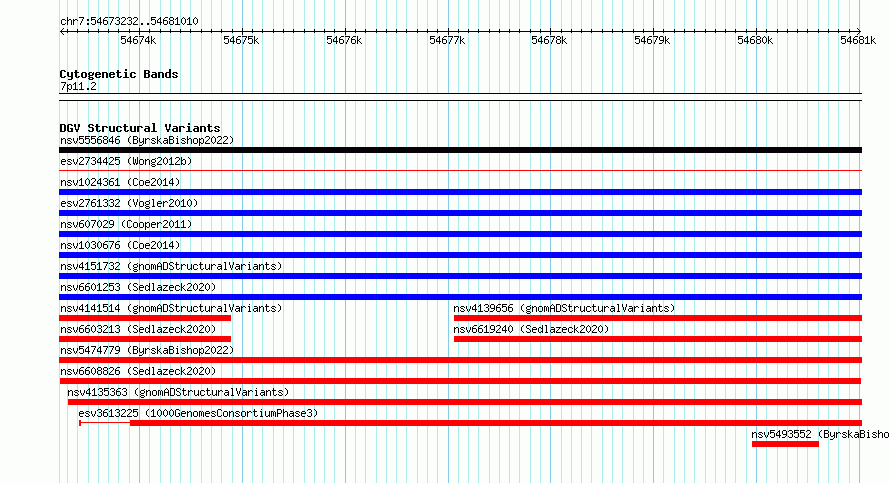The height and width of the screenshot is (483, 890).
Task: Open variant esv3613225 (1000GenomesConsortiumPhase3) label
Action: coord(198,413)
